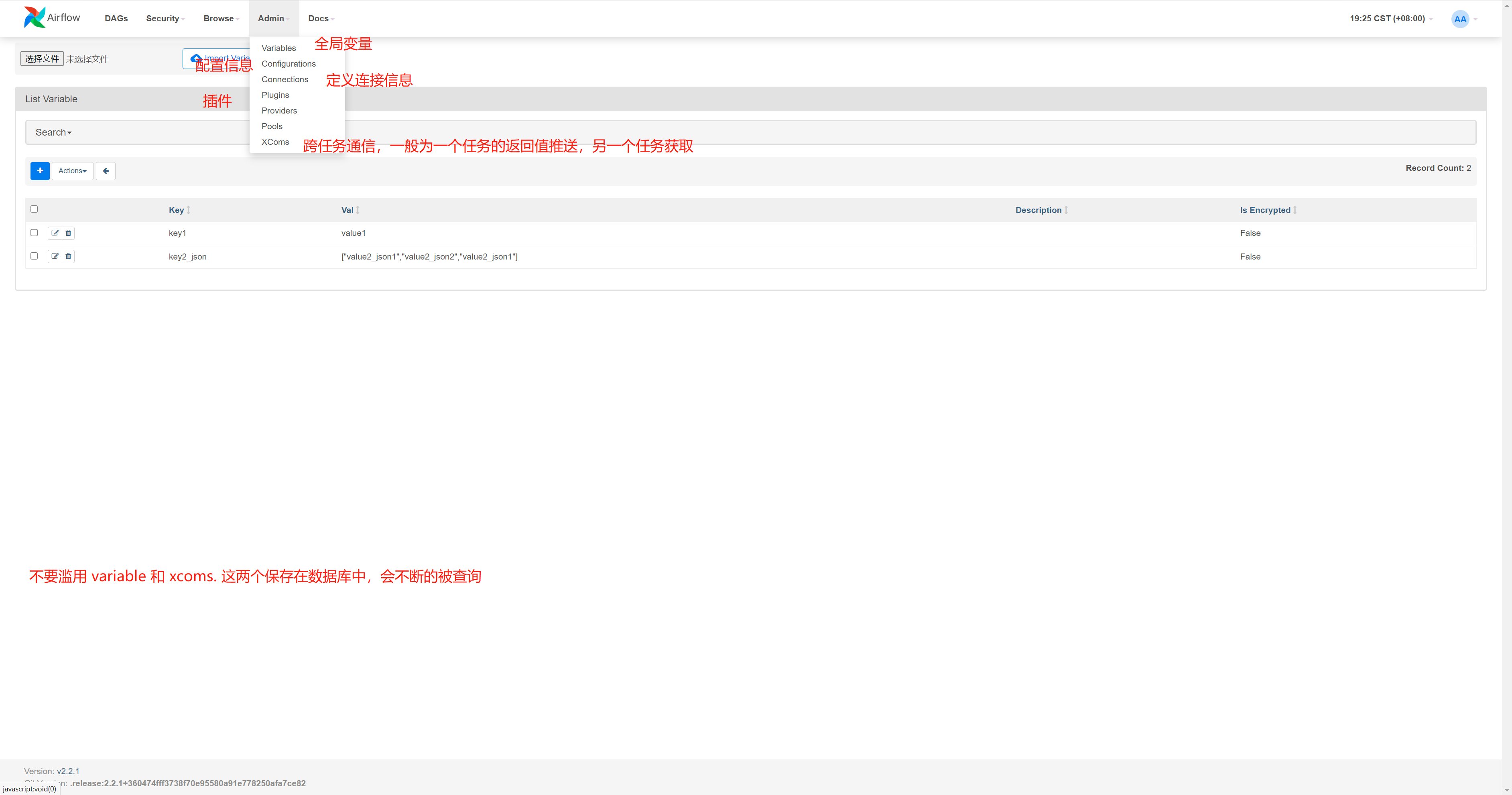Image resolution: width=1512 pixels, height=795 pixels.
Task: Sort the table by the Key column
Action: tap(176, 209)
